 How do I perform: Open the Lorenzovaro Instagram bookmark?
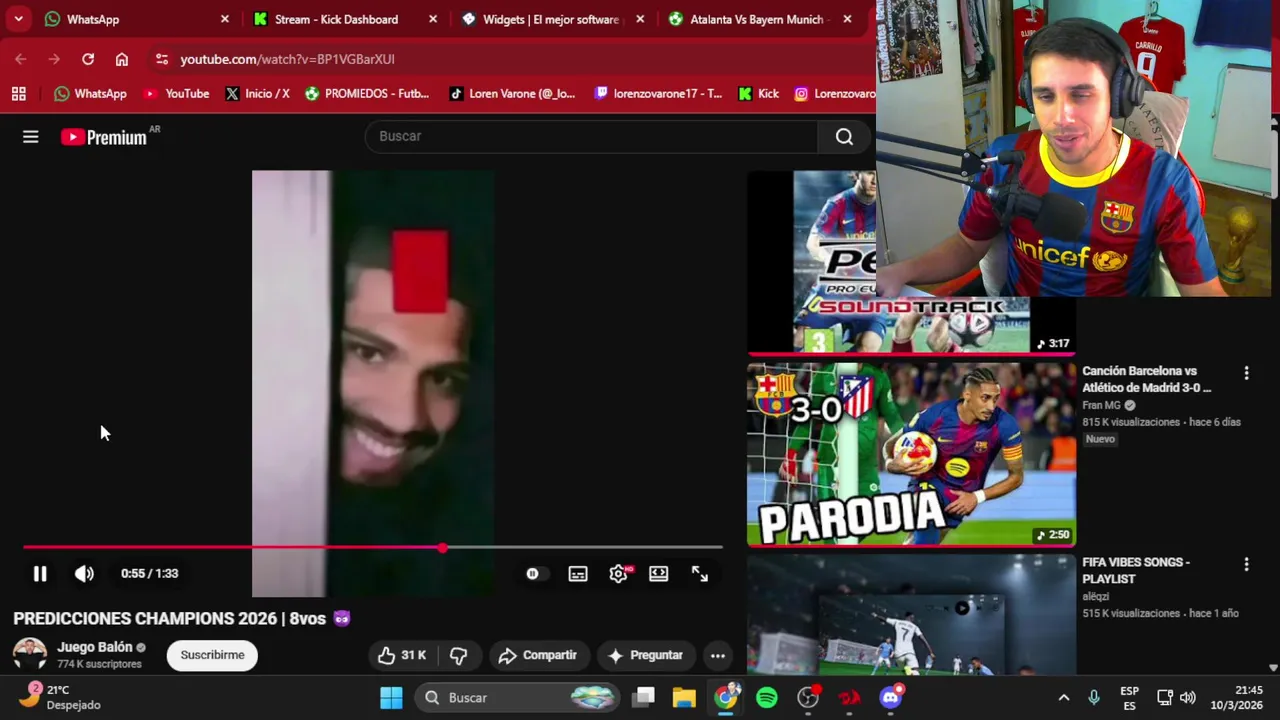(x=835, y=93)
